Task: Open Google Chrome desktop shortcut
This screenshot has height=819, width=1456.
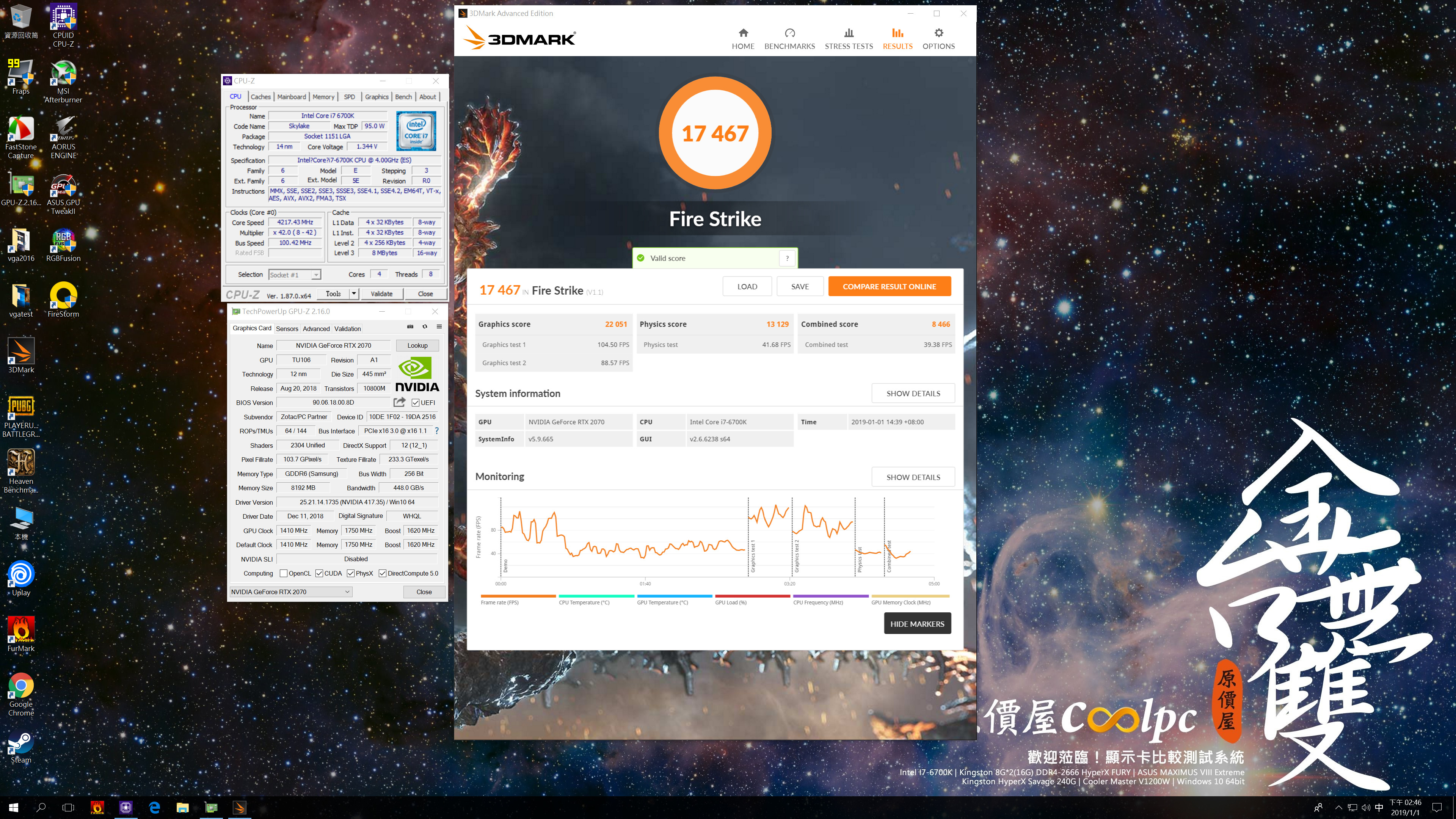Action: point(21,695)
